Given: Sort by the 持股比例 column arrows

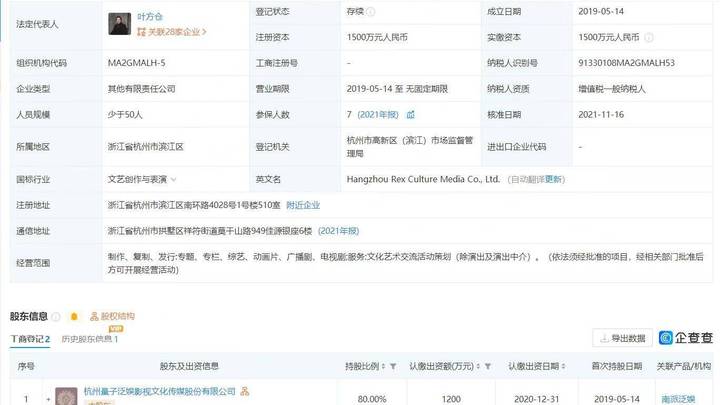Looking at the screenshot, I should tap(383, 366).
